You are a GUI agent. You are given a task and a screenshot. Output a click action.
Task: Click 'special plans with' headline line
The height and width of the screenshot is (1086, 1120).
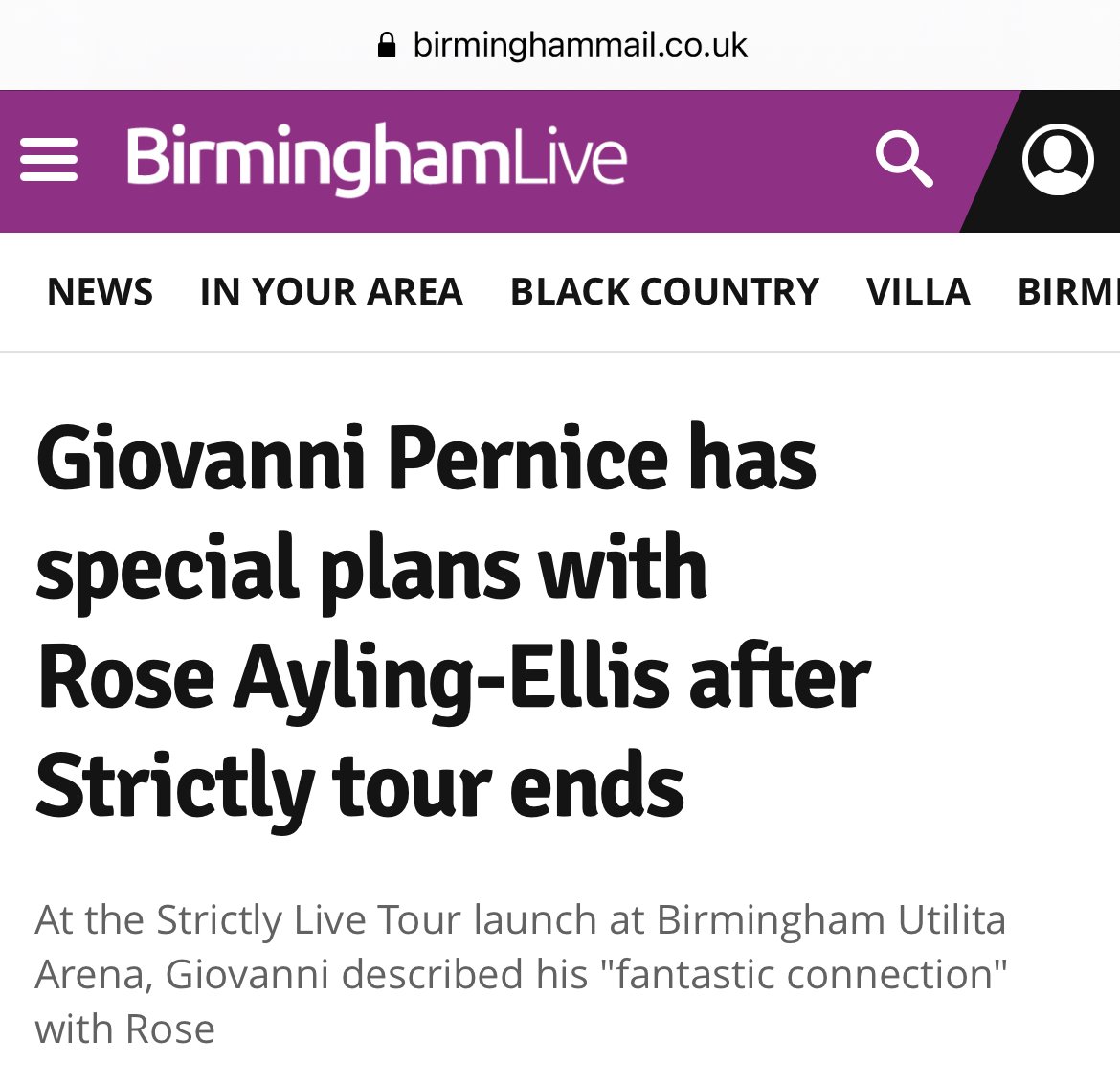coord(371,570)
